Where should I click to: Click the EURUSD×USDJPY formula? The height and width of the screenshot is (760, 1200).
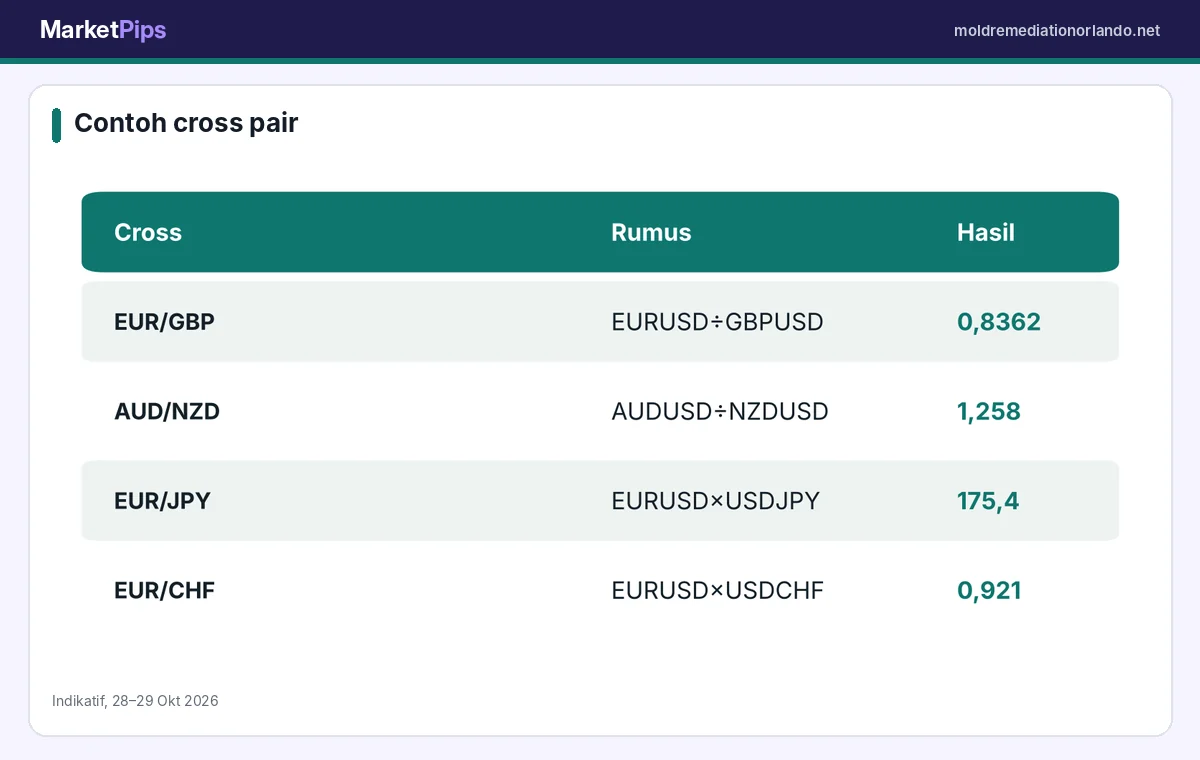point(715,501)
